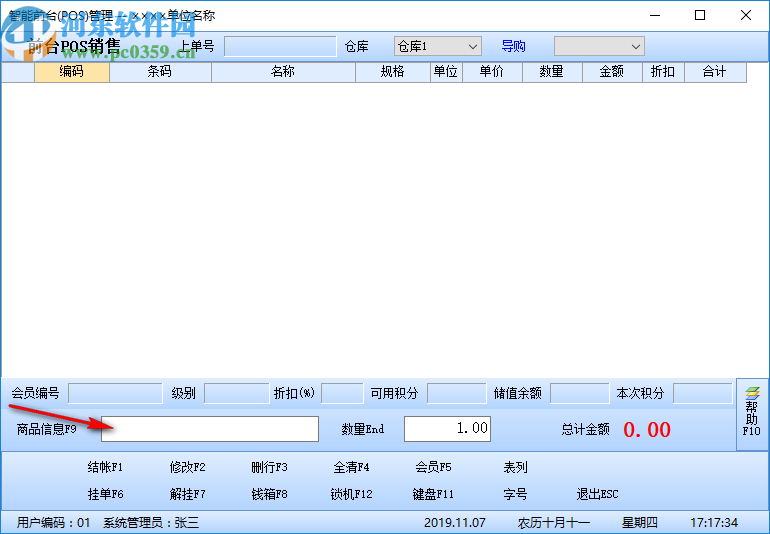This screenshot has height=534, width=770.
Task: Minimize the POS window
Action: tap(655, 15)
